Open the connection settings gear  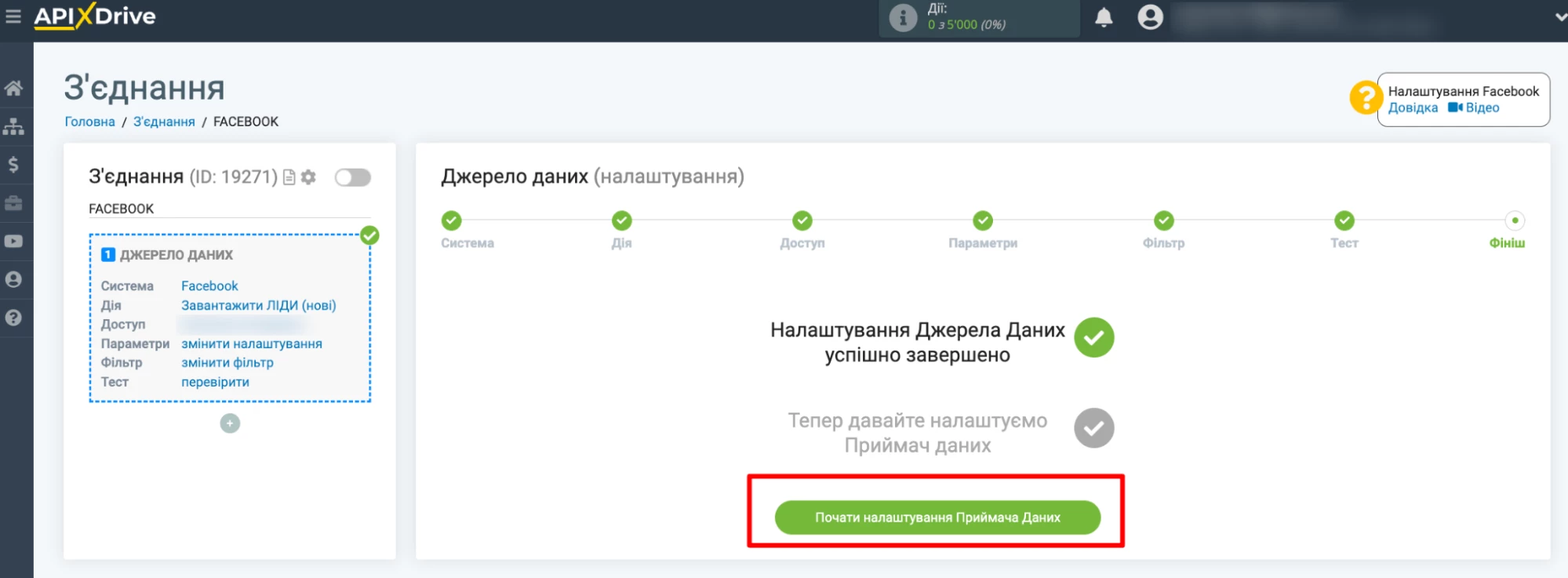(308, 177)
